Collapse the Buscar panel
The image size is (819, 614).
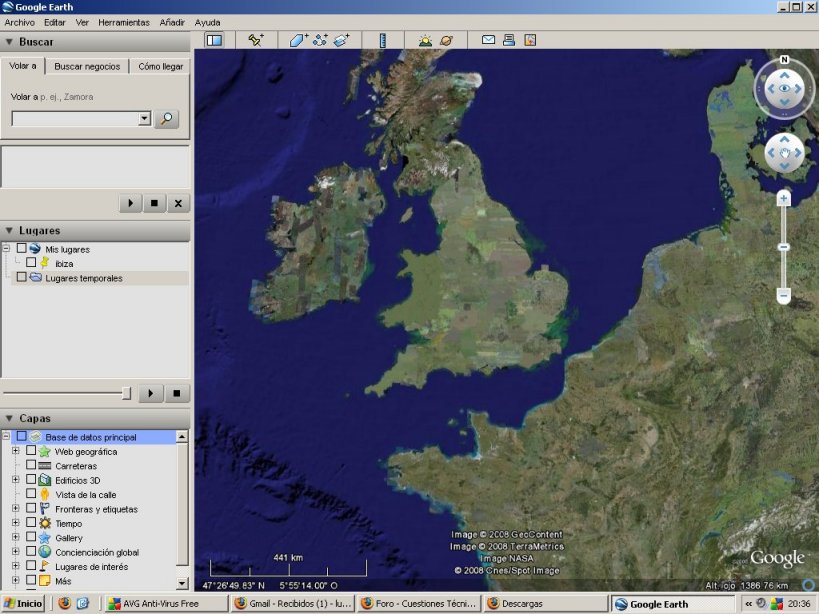coord(9,42)
